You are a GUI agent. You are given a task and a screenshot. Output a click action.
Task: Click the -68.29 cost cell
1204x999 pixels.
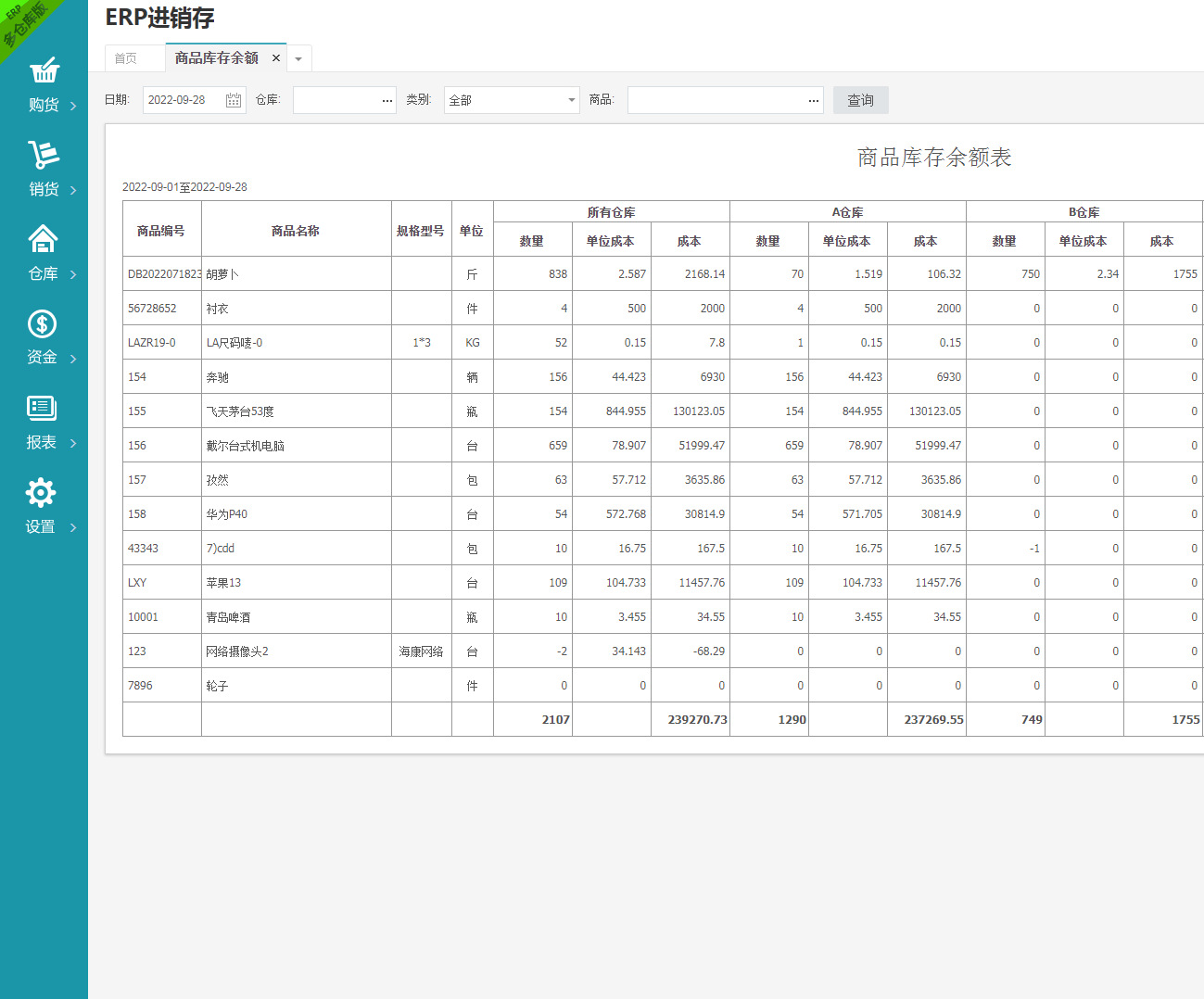tap(691, 651)
